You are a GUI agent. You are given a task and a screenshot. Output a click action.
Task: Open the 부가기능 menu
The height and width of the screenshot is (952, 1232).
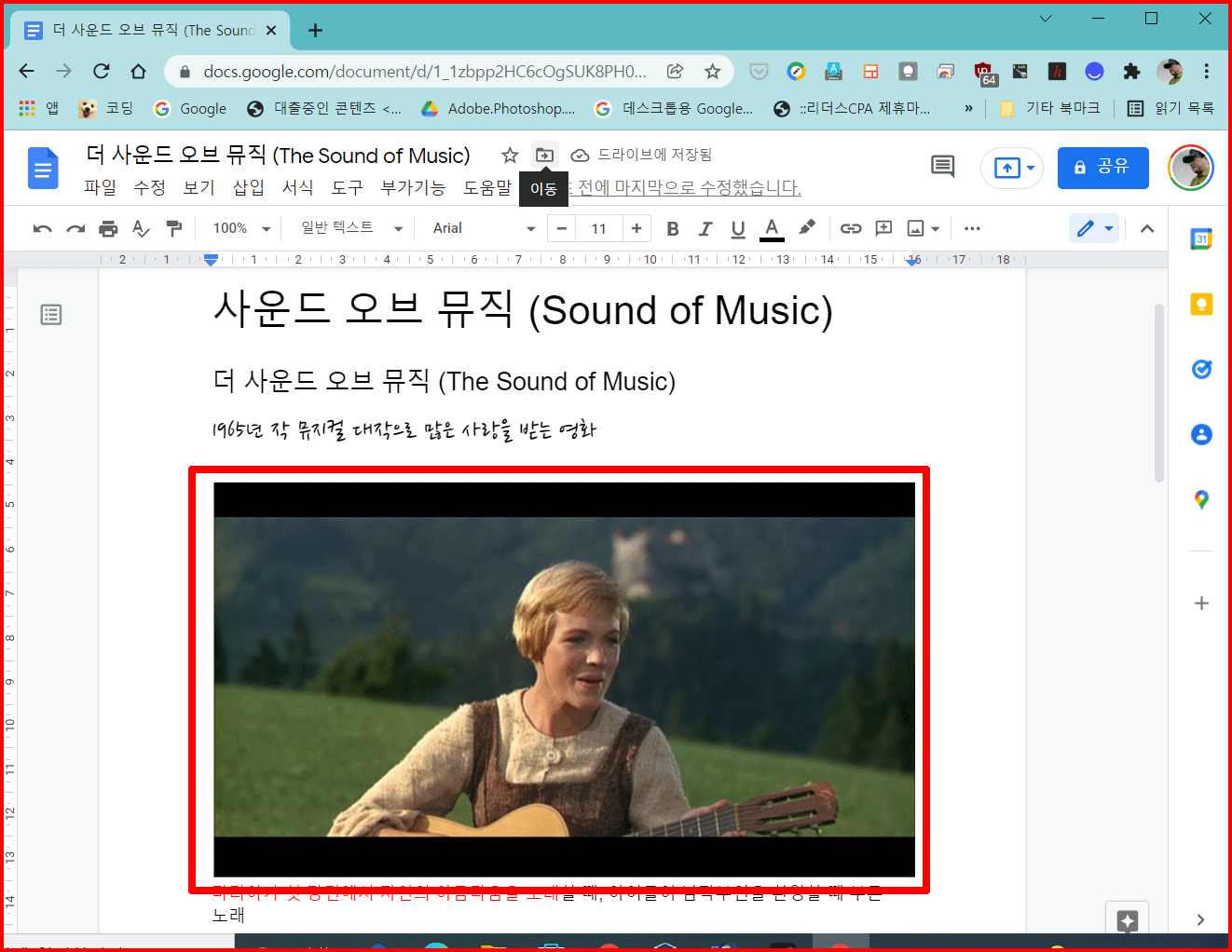(413, 187)
